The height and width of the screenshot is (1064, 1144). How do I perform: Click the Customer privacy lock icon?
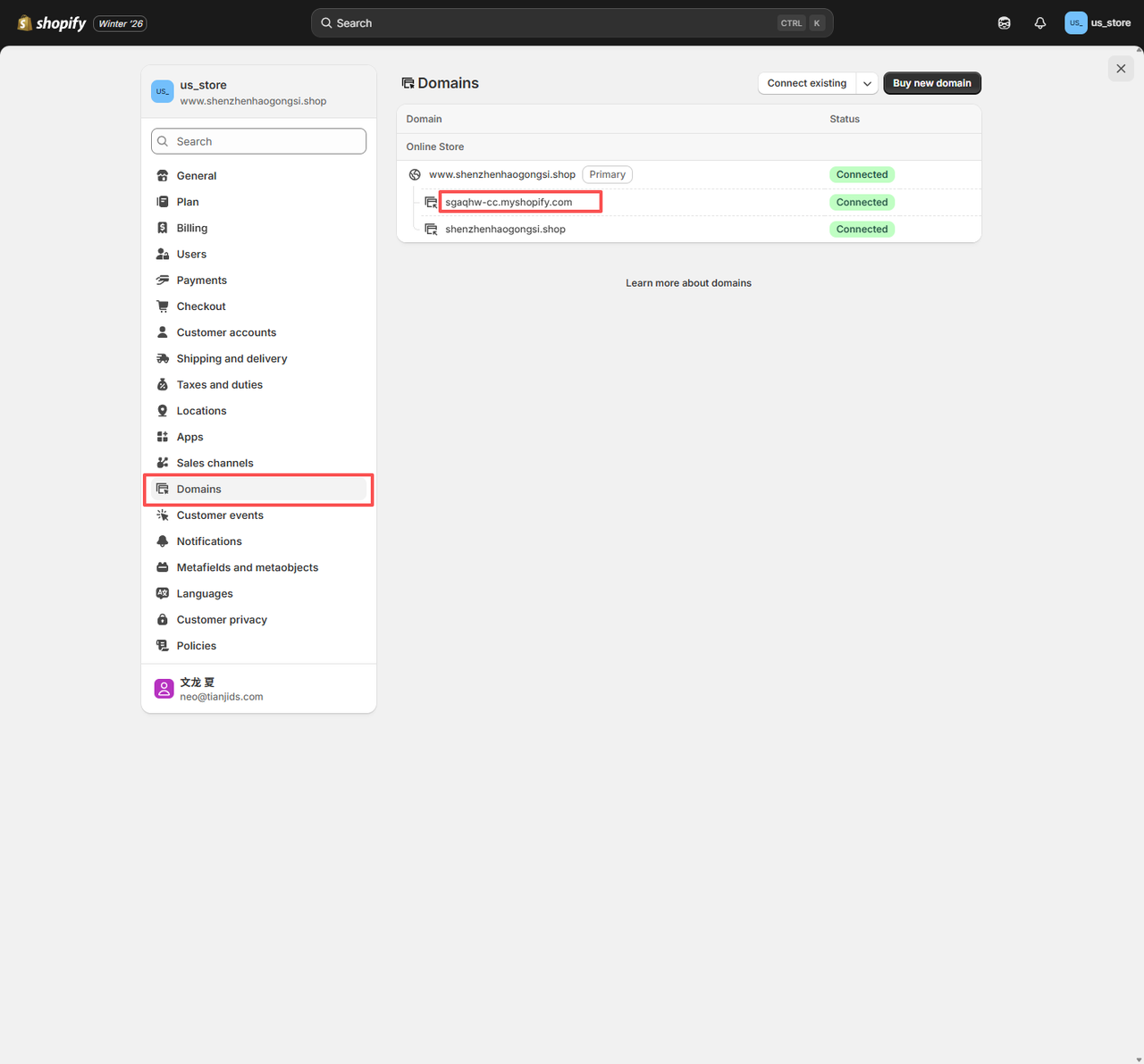163,620
